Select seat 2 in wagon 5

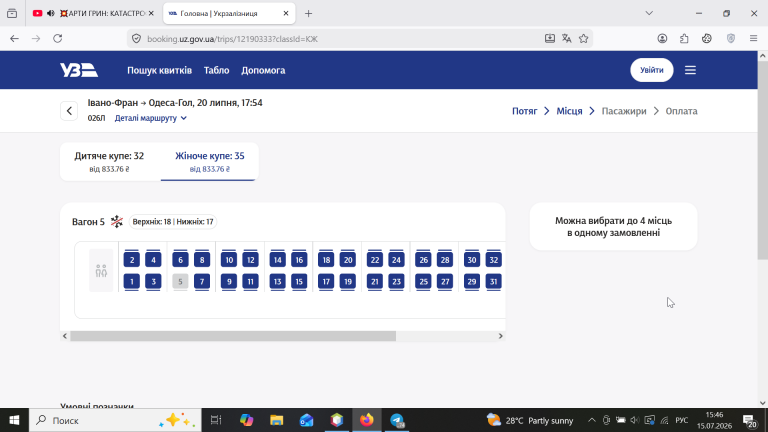132,260
